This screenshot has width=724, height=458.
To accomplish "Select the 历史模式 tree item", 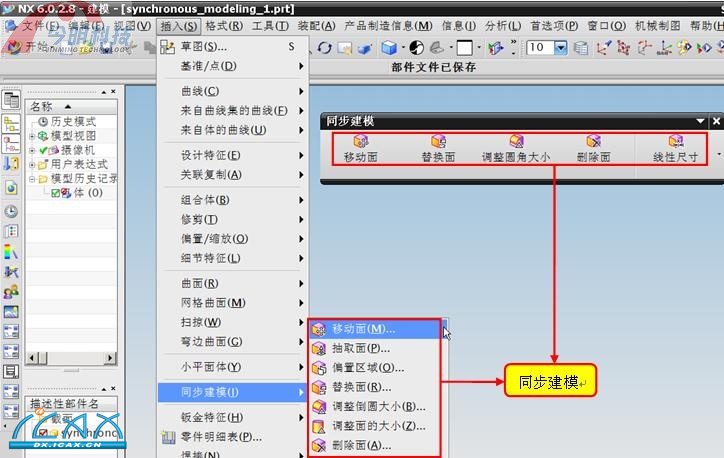I will coord(73,122).
